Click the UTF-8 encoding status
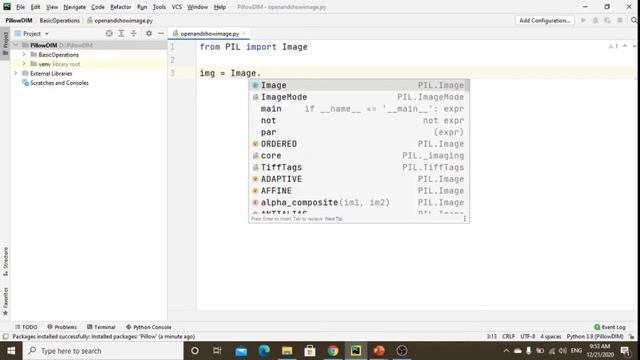 [x=527, y=337]
